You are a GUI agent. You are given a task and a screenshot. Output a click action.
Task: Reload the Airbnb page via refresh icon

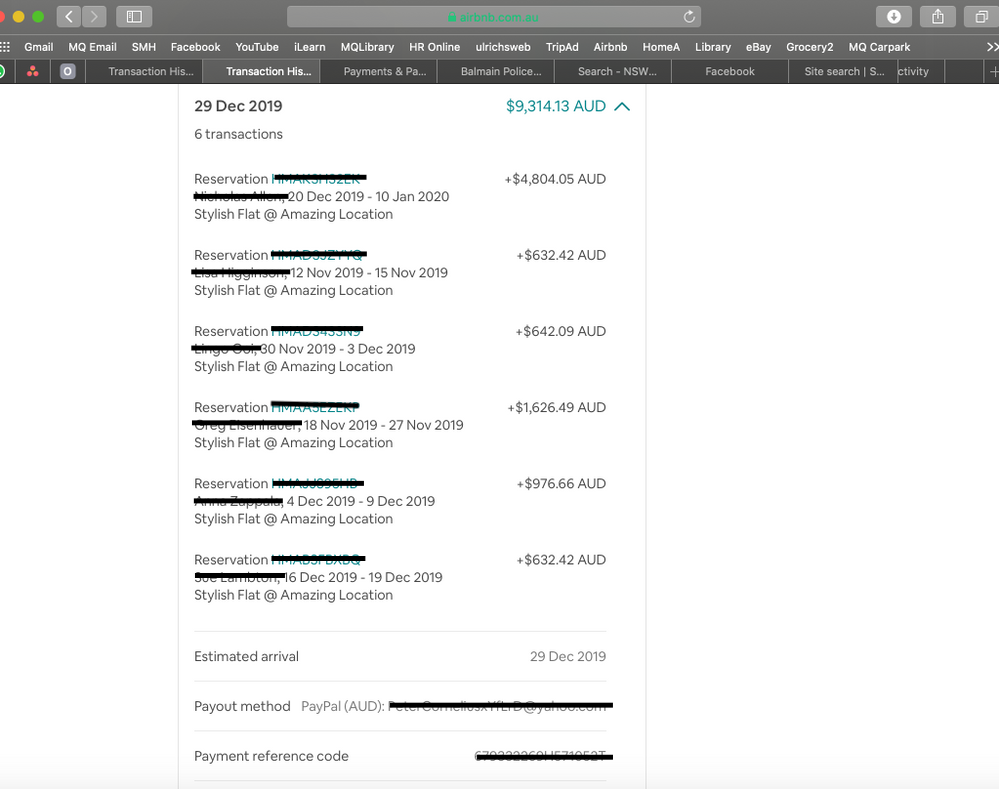point(691,16)
